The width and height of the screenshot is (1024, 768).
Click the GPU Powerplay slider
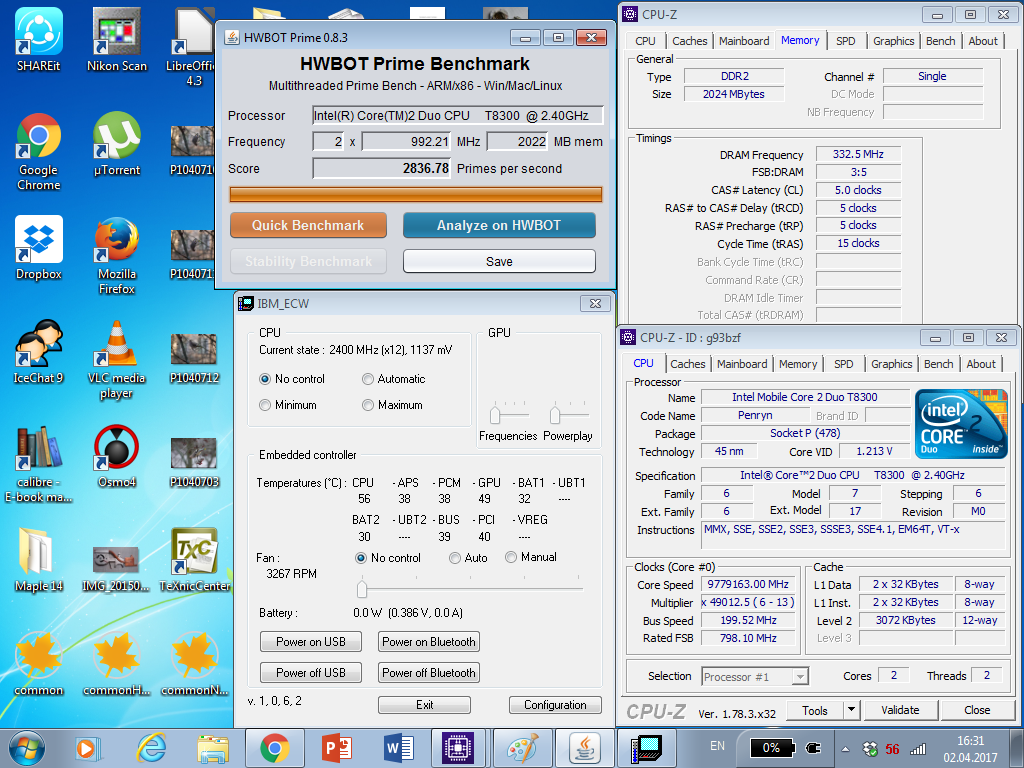[x=554, y=414]
